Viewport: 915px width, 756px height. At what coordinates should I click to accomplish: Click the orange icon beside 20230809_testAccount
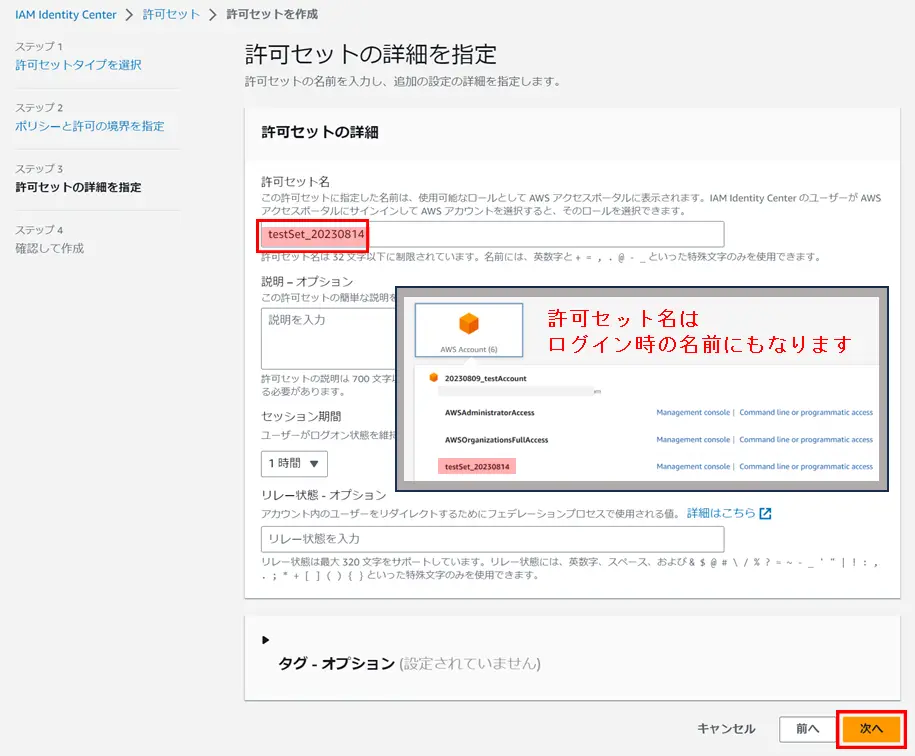tap(434, 378)
